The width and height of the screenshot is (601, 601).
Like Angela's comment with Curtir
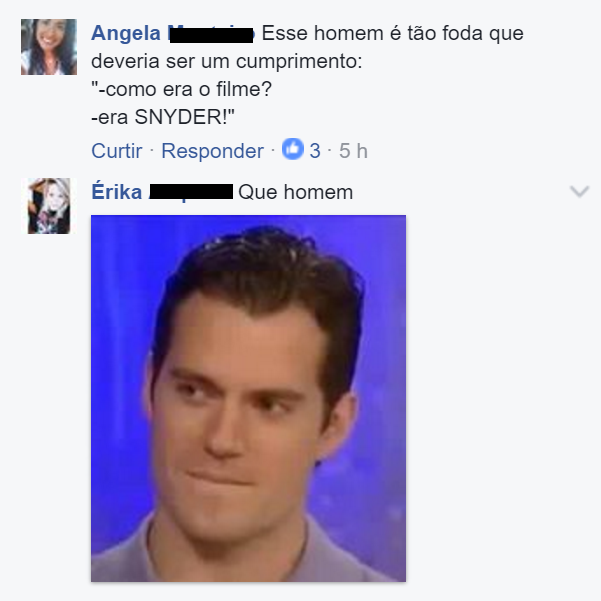117,151
